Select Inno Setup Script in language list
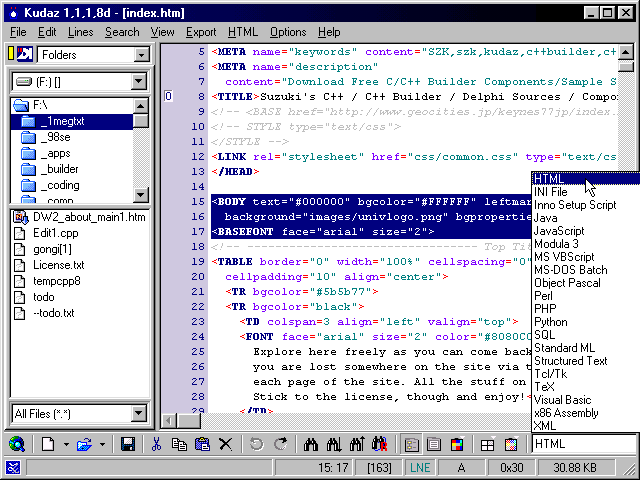Screen dimensions: 640x480 [x=586, y=205]
